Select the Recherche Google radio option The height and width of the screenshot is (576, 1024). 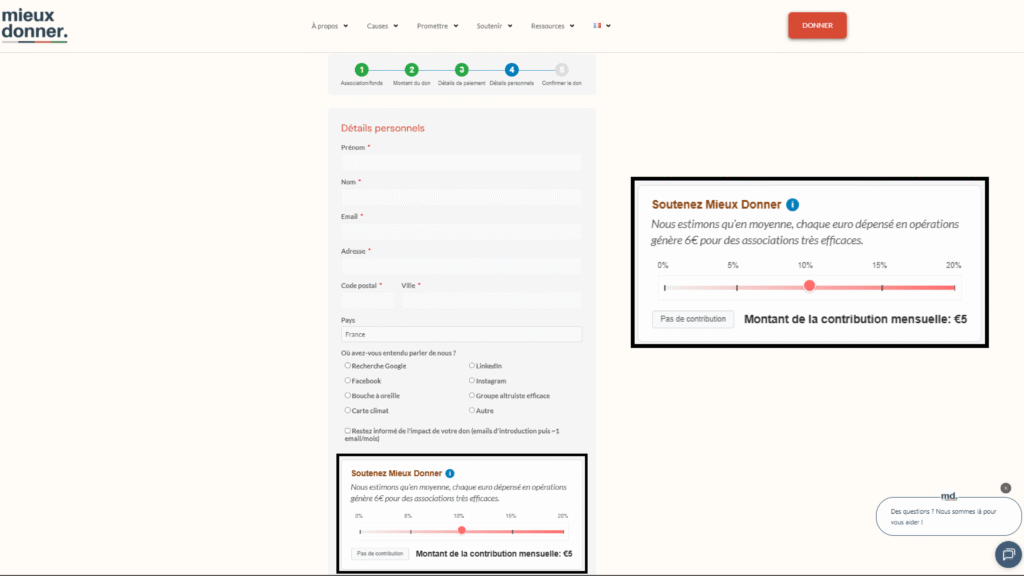(x=347, y=366)
